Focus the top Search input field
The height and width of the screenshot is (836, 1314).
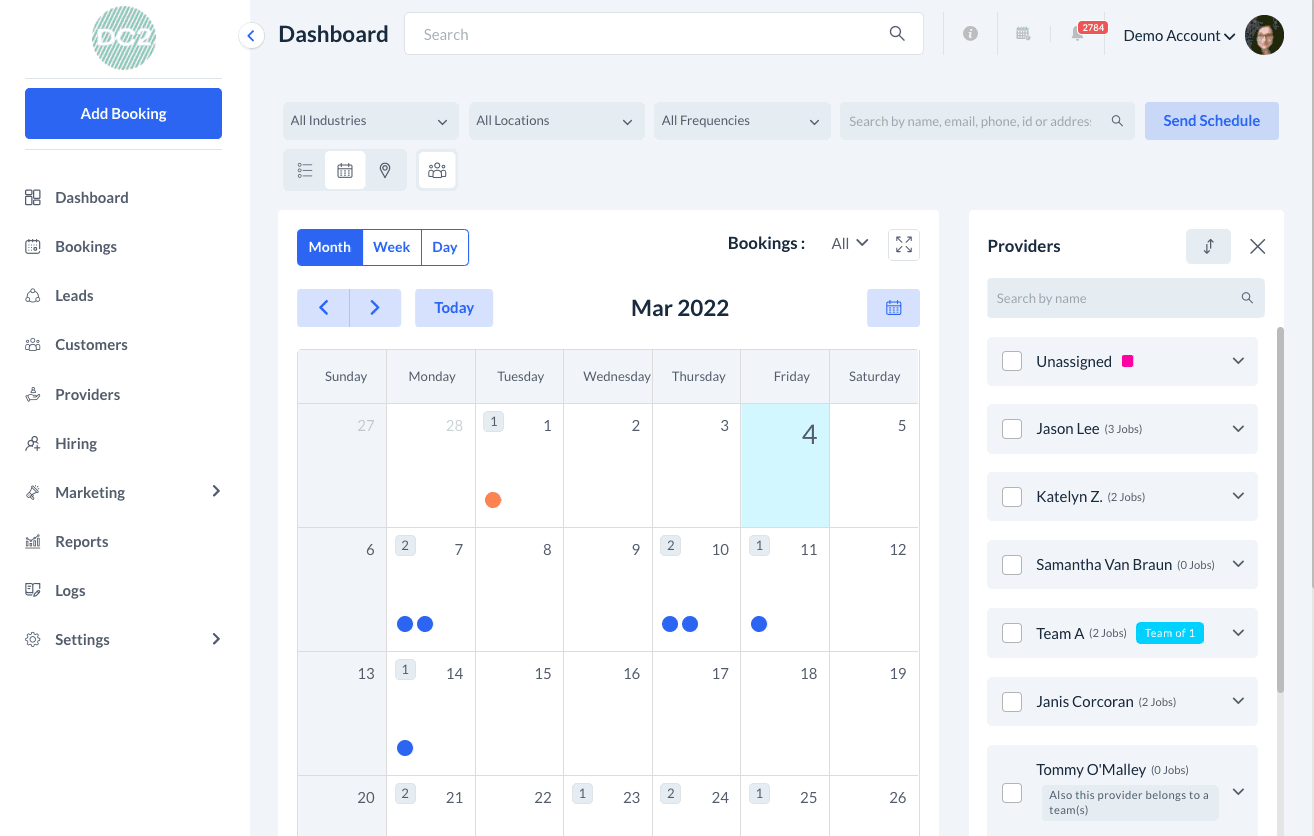click(664, 34)
